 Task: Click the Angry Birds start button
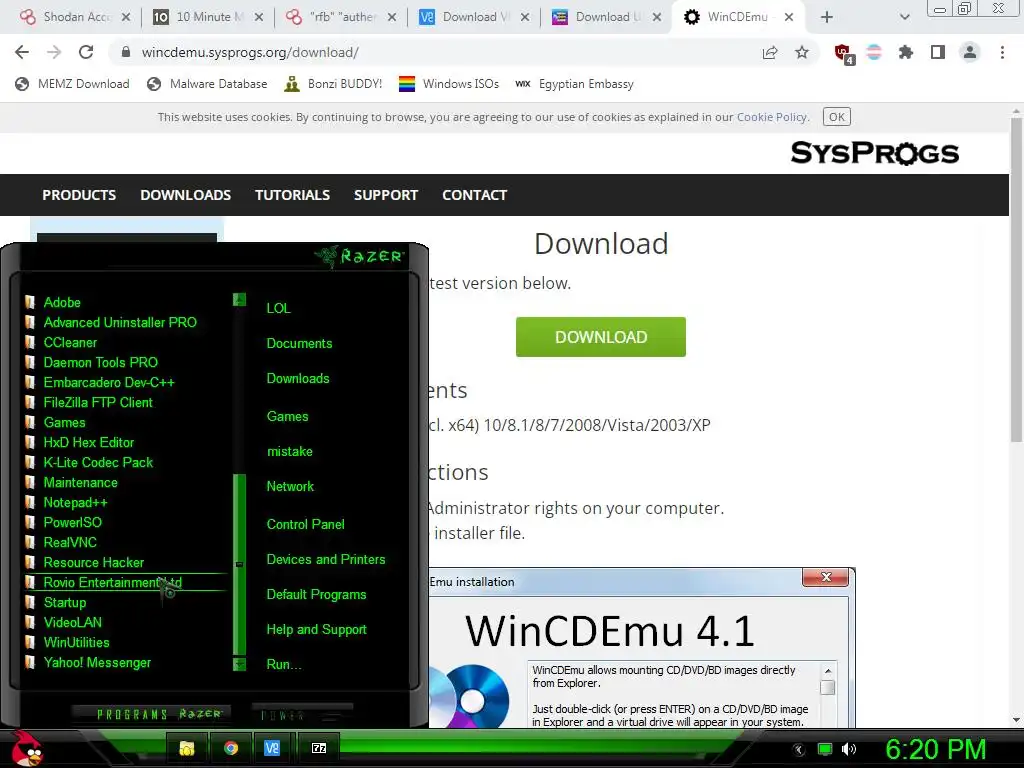pyautogui.click(x=26, y=748)
